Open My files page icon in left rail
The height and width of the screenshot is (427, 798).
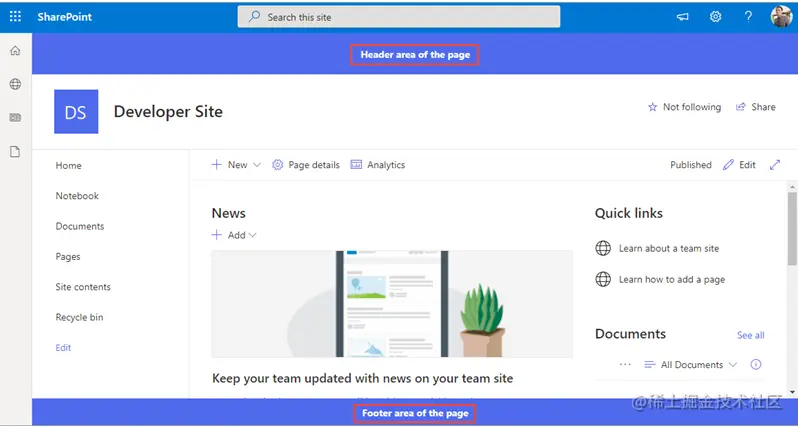click(15, 152)
